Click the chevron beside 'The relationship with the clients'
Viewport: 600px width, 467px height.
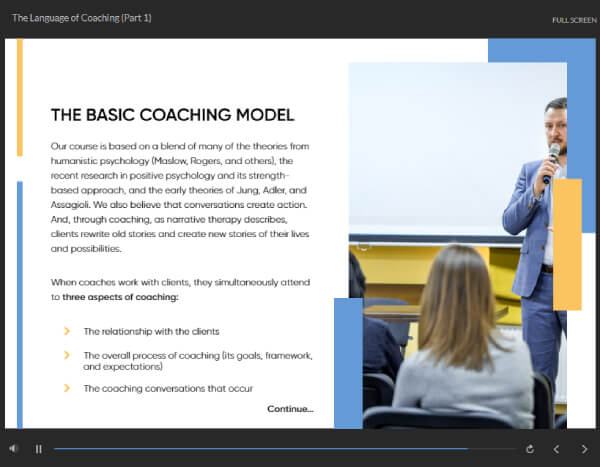click(x=67, y=331)
